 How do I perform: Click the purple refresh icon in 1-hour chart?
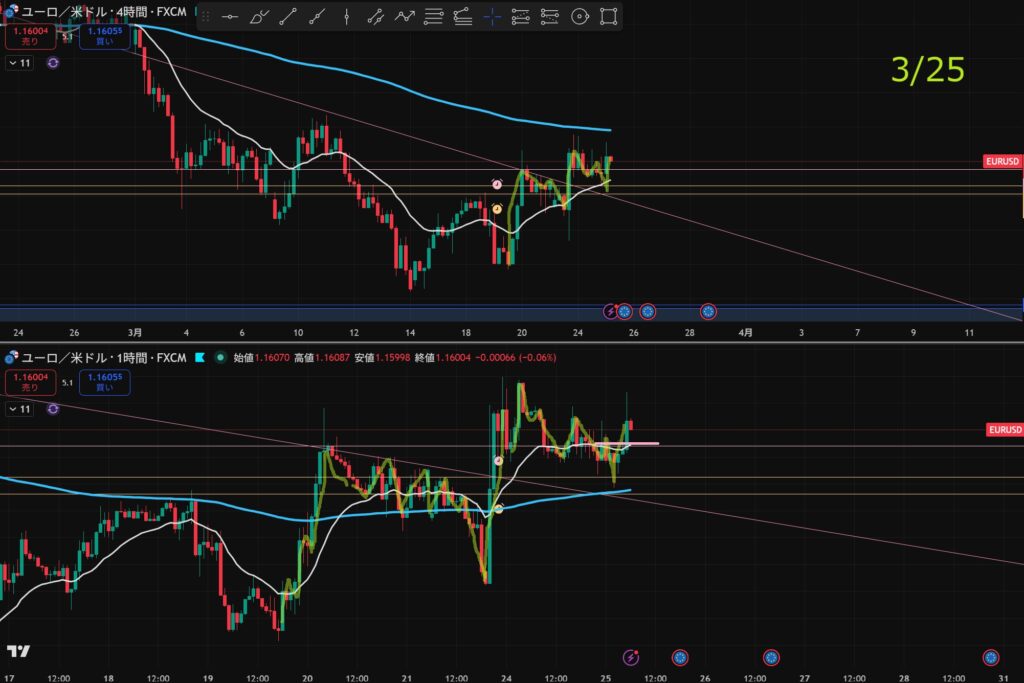pos(52,408)
